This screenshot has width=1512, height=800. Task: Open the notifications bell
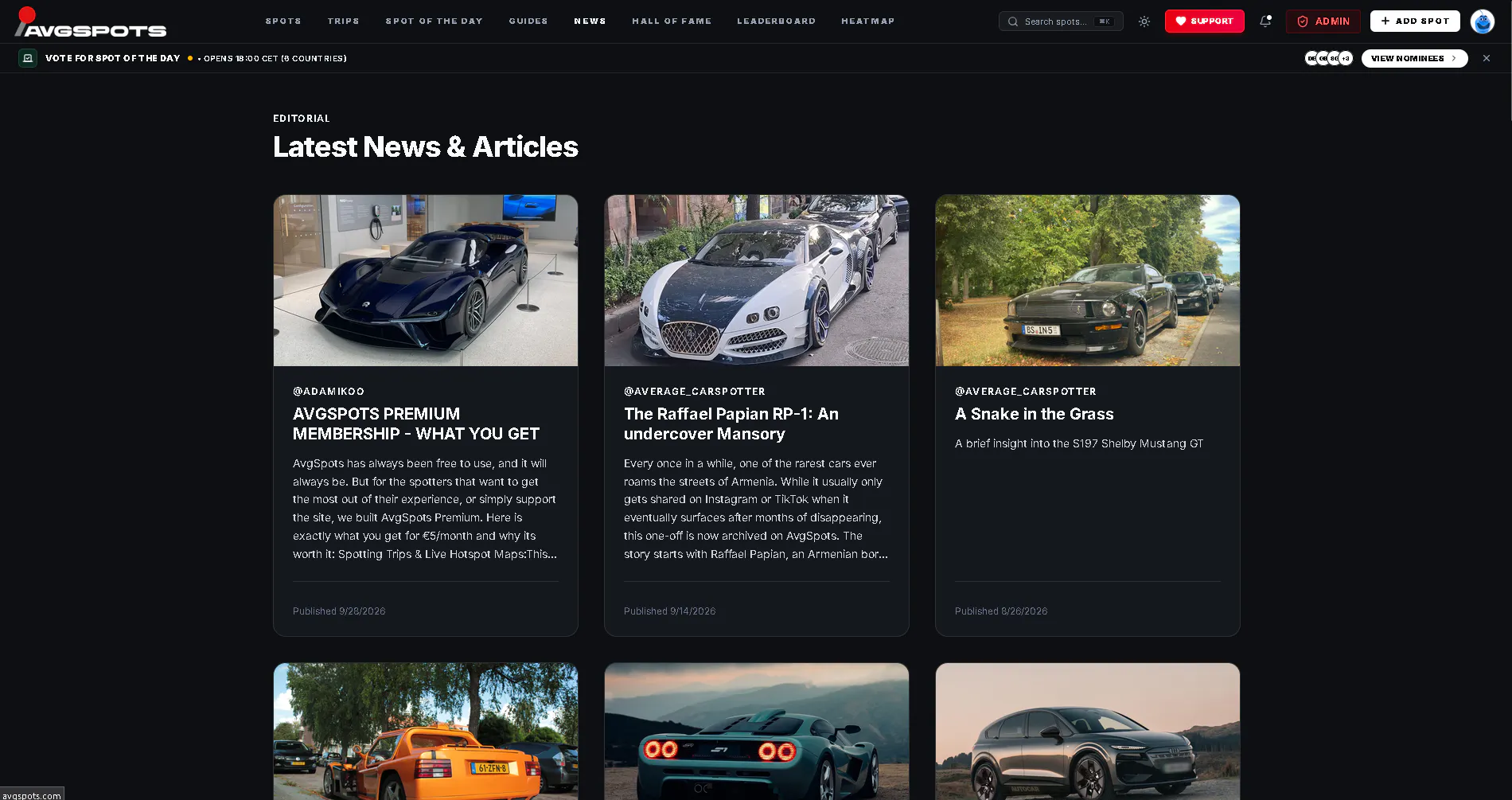1265,21
